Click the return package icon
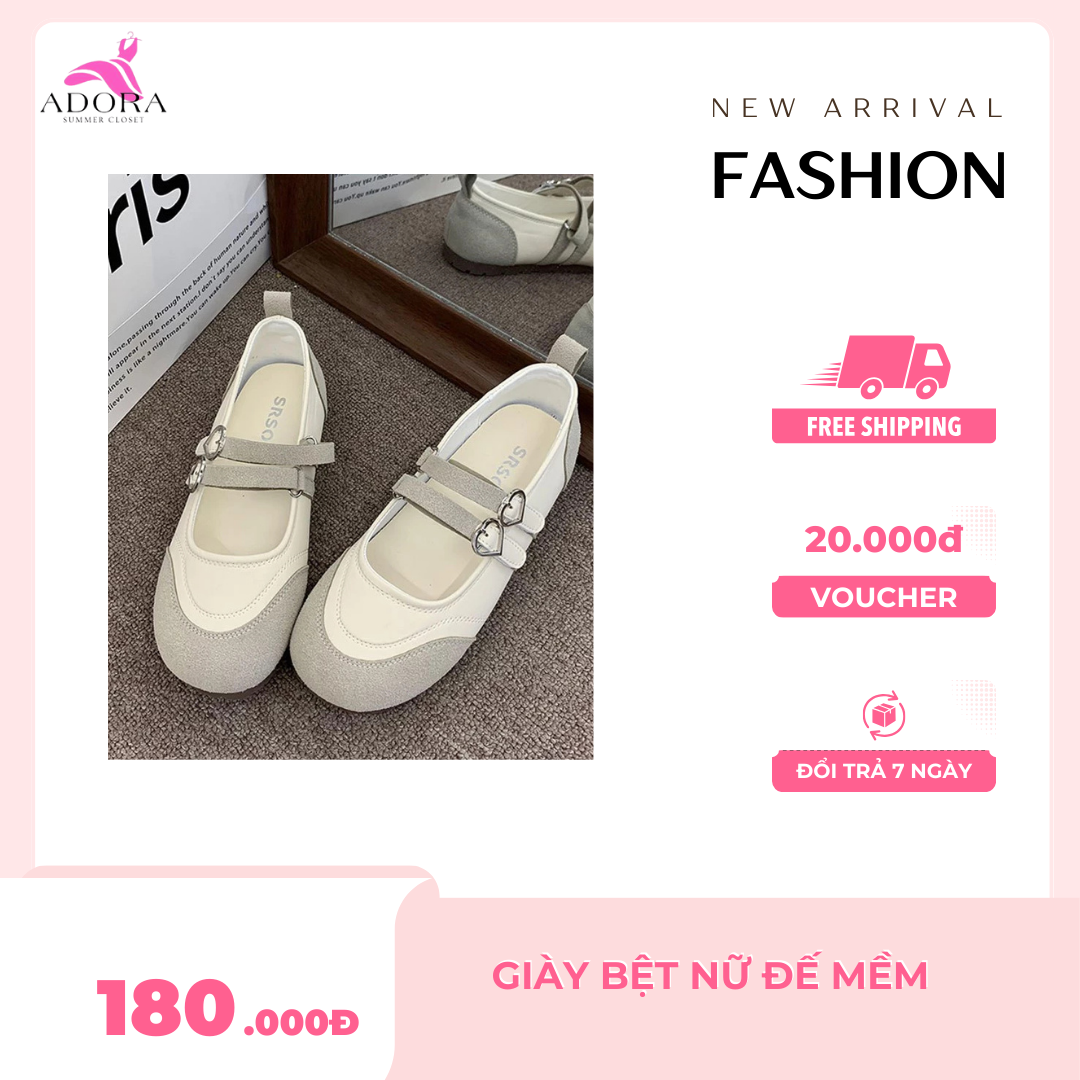Viewport: 1080px width, 1080px height. coord(884,716)
